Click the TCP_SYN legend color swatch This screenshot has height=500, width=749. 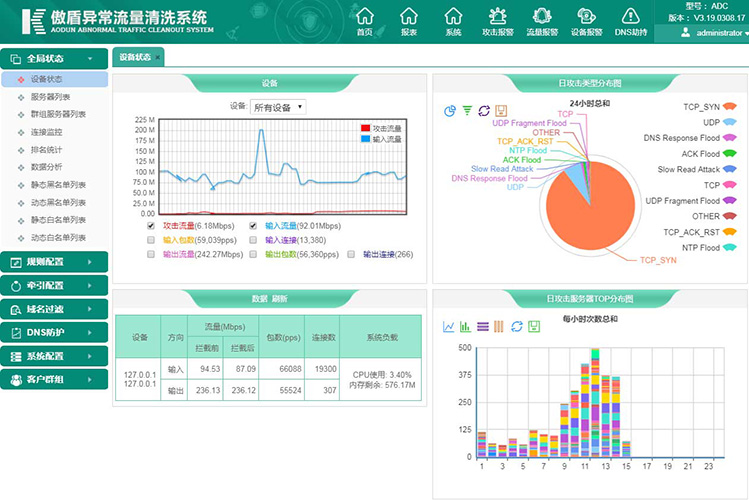click(729, 106)
